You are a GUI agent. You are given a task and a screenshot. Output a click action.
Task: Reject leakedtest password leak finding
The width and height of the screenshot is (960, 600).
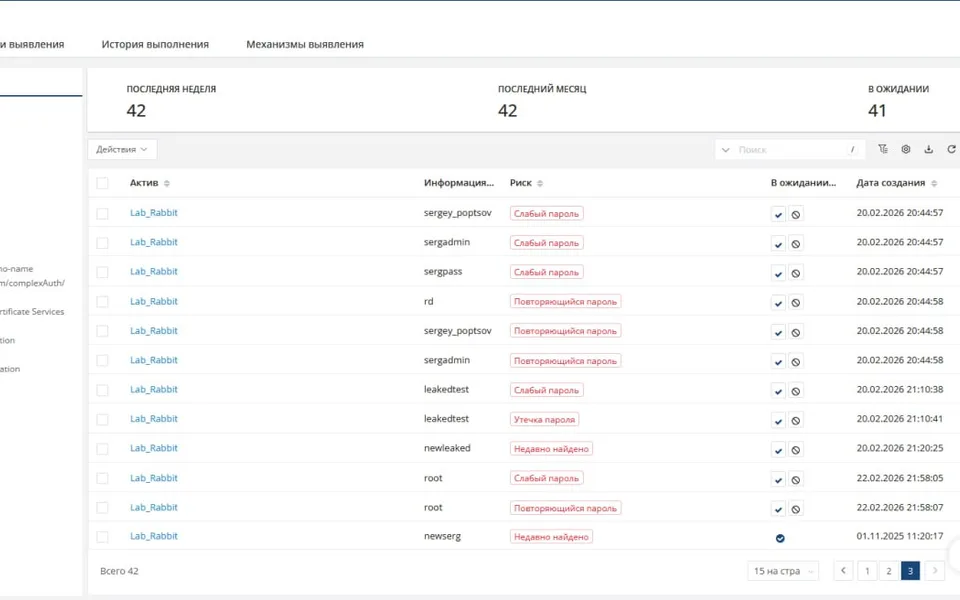coord(795,421)
